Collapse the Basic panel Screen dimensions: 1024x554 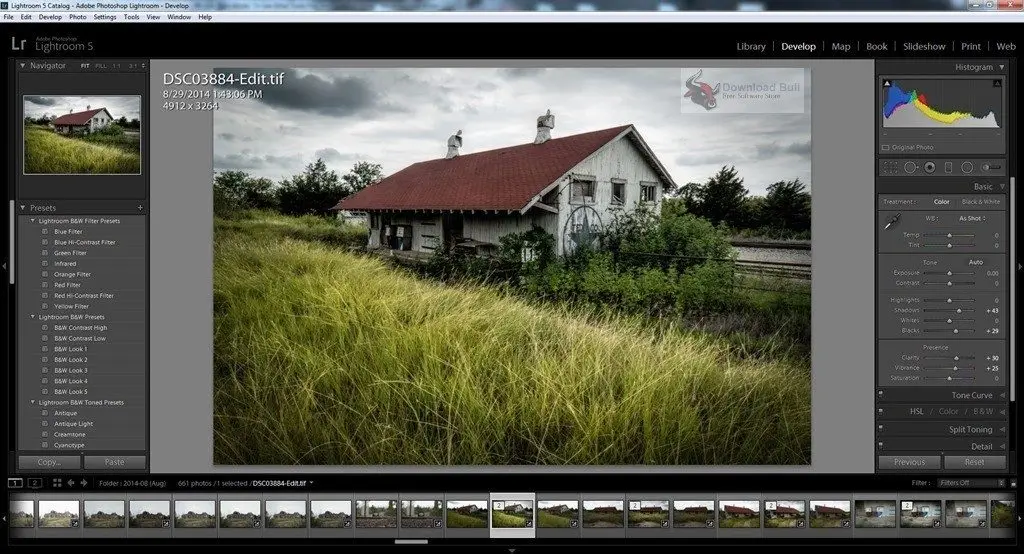point(1002,186)
